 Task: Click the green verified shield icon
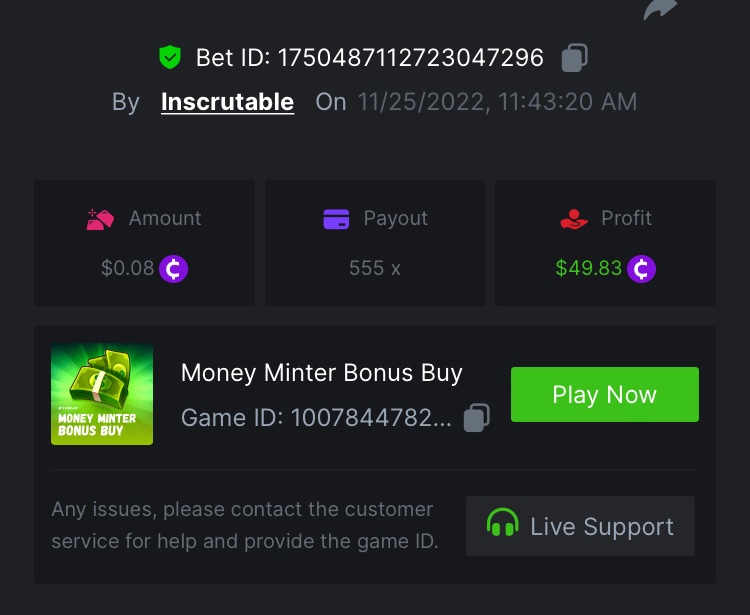coord(170,57)
